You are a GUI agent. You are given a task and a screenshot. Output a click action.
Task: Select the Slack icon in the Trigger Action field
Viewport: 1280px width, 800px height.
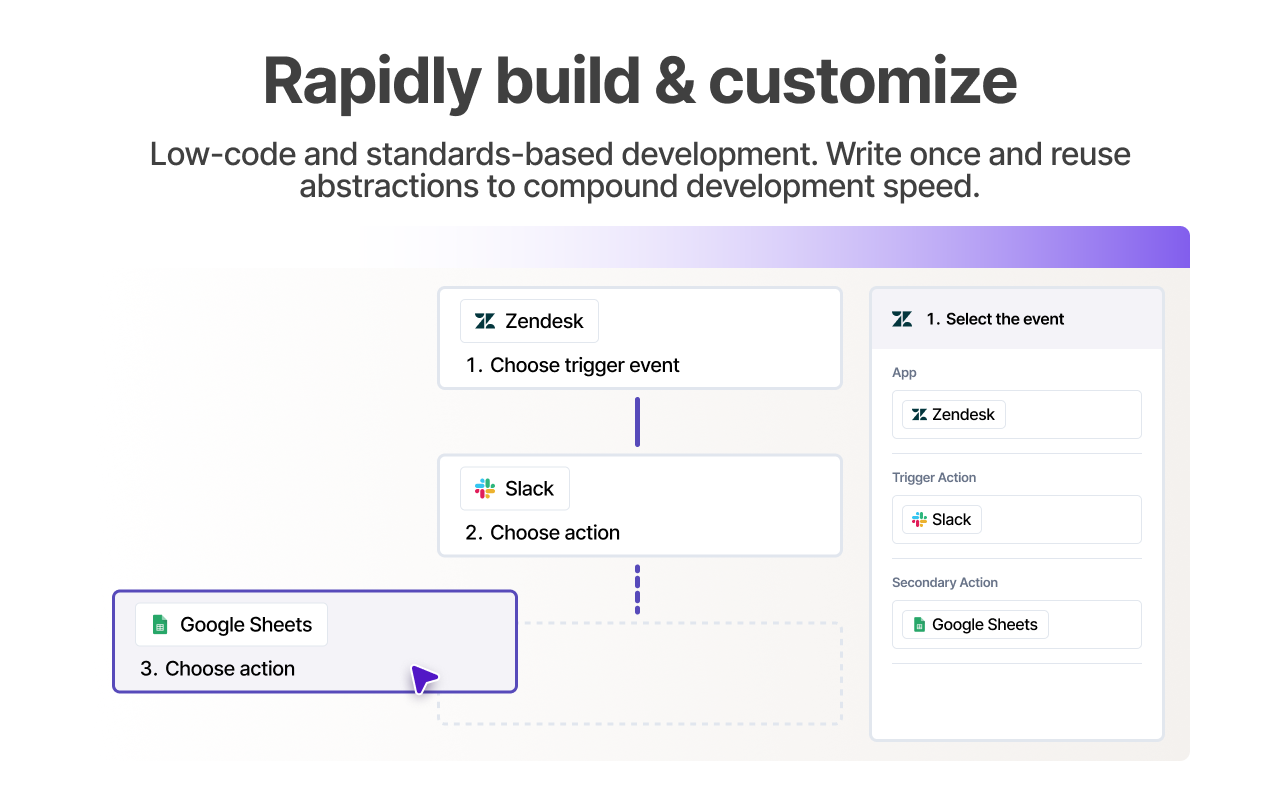click(x=919, y=520)
